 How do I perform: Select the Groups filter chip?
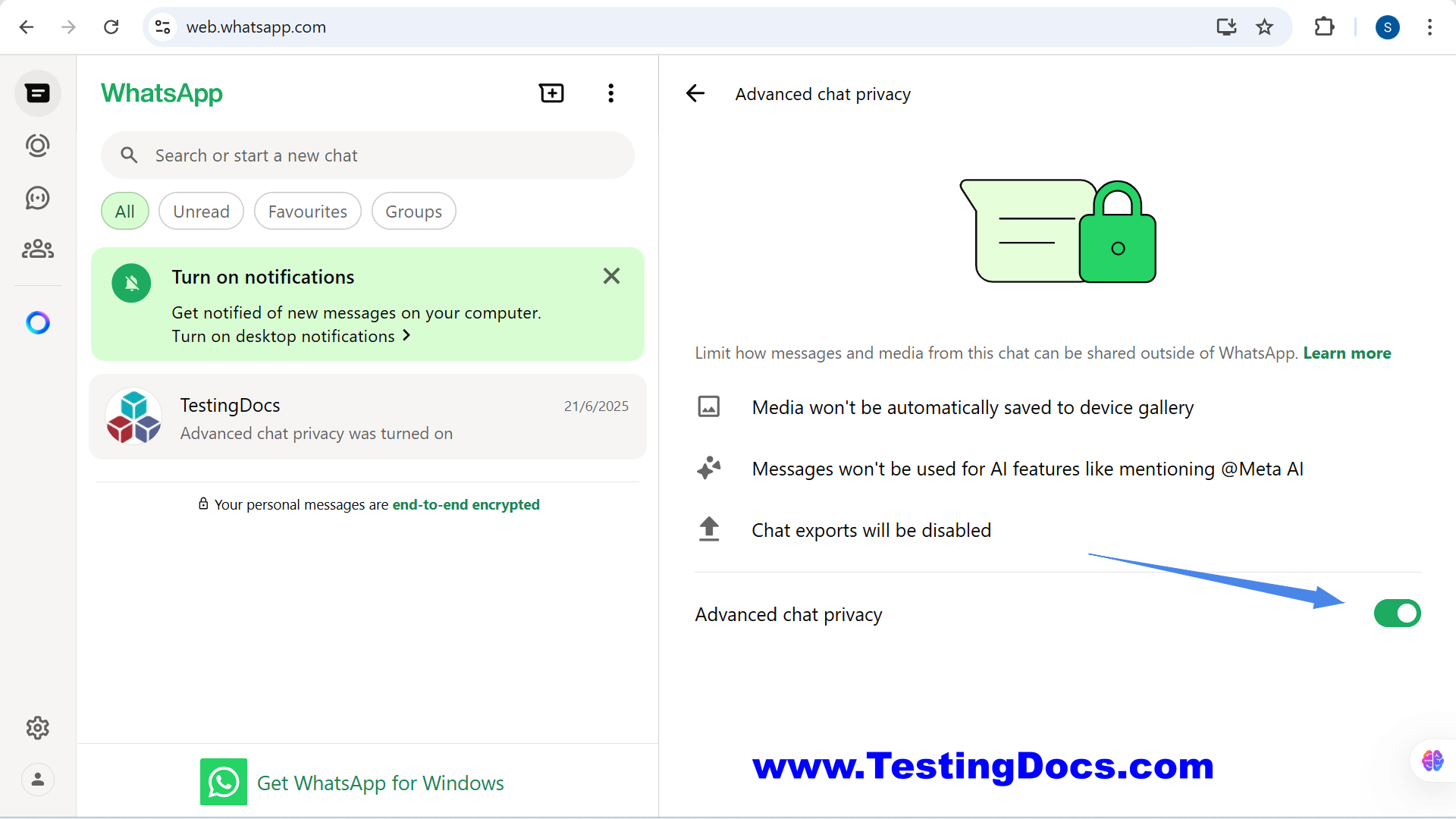(413, 212)
